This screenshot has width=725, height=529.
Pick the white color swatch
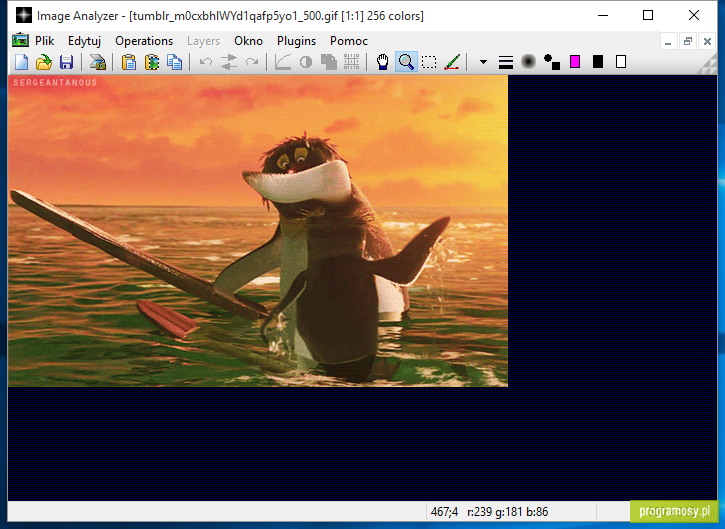[x=621, y=62]
